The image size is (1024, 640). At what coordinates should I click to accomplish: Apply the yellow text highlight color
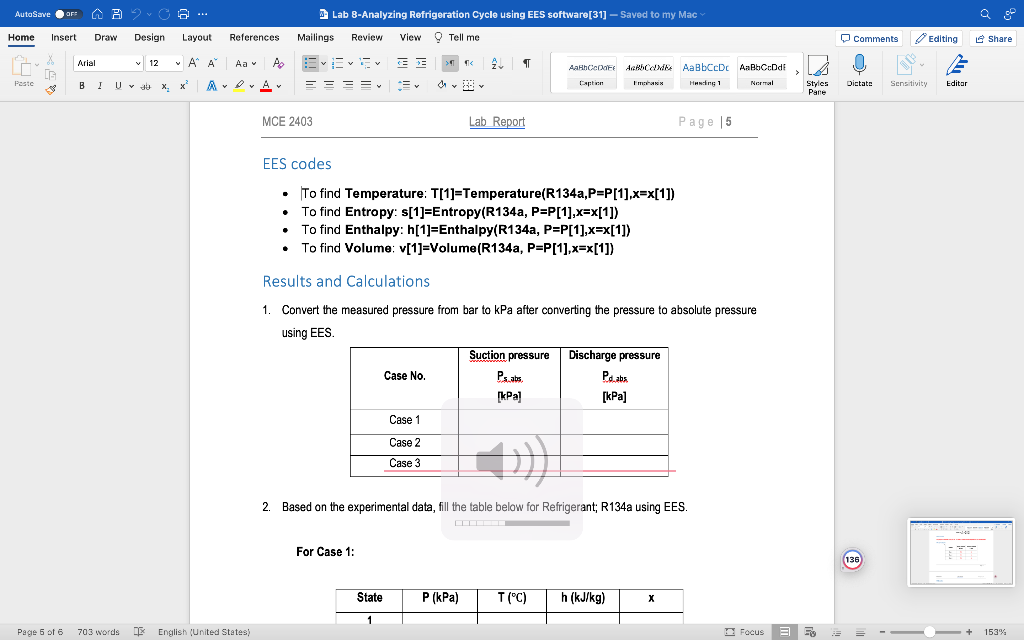[x=239, y=86]
